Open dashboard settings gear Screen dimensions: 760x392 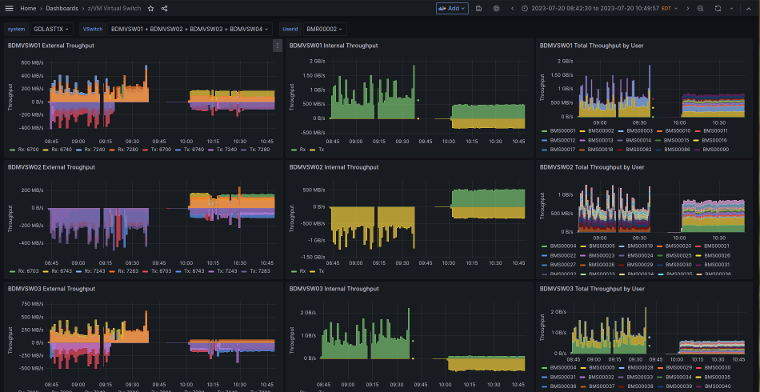(x=496, y=8)
